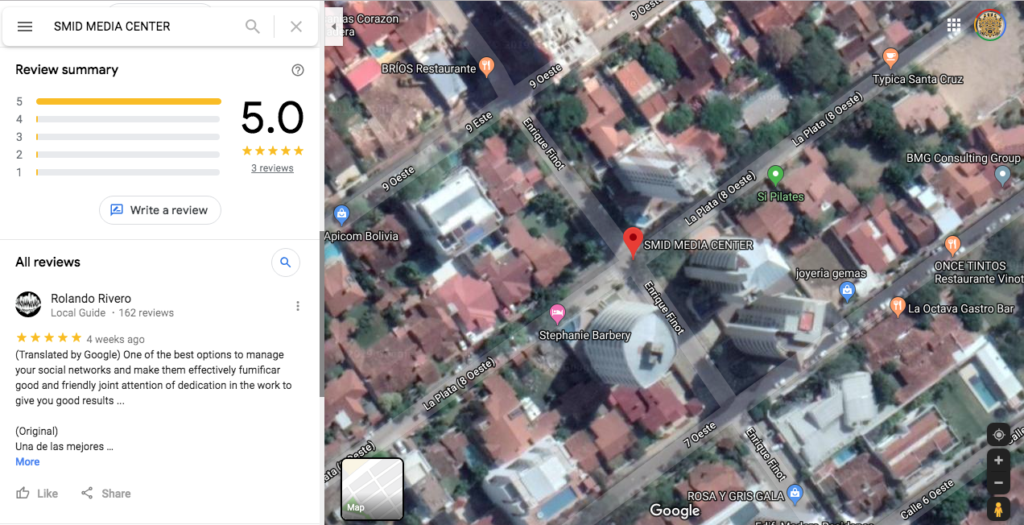
Task: Switch to Map view thumbnail
Action: tap(372, 488)
